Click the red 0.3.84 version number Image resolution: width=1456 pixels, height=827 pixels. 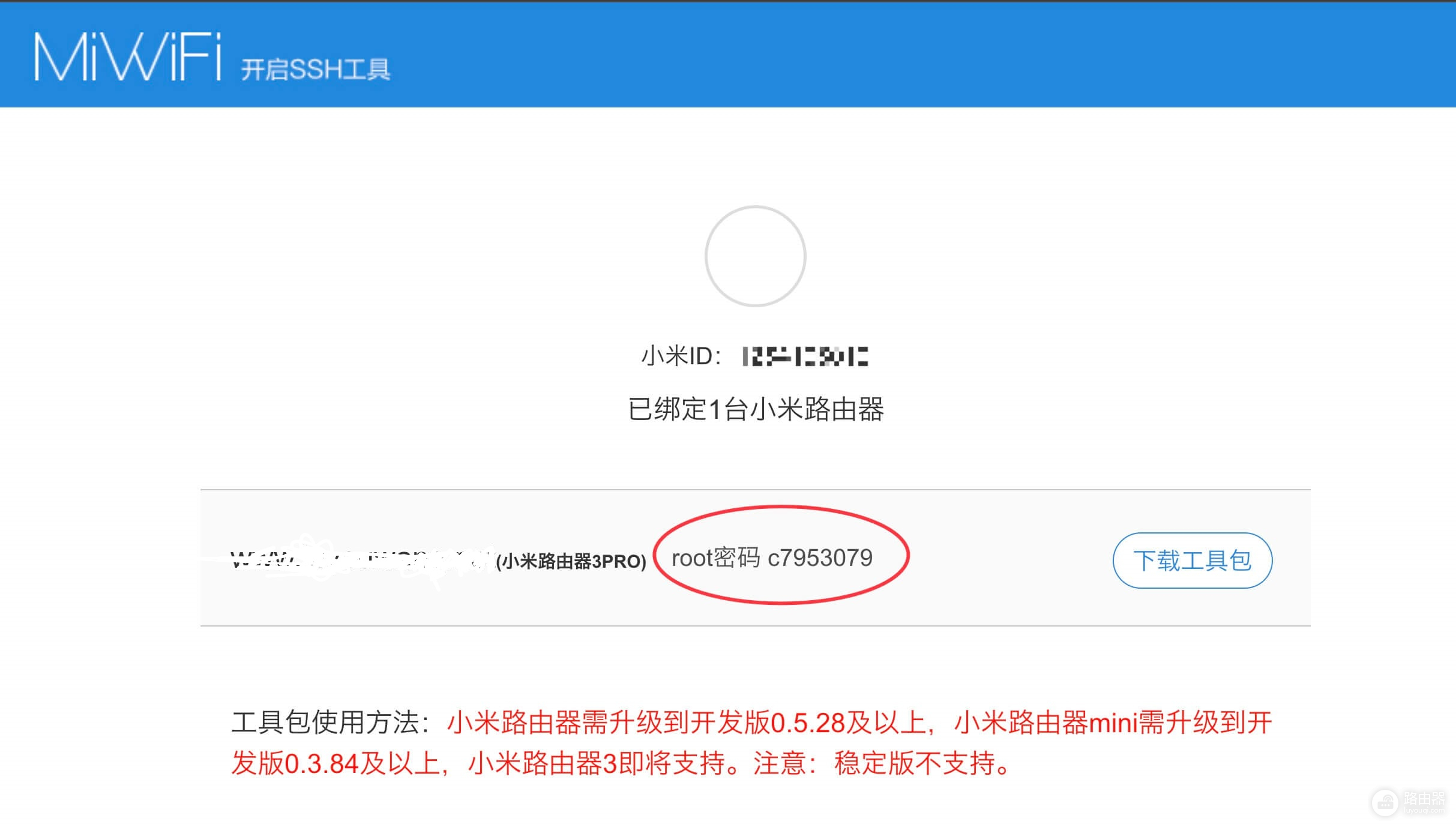[321, 764]
